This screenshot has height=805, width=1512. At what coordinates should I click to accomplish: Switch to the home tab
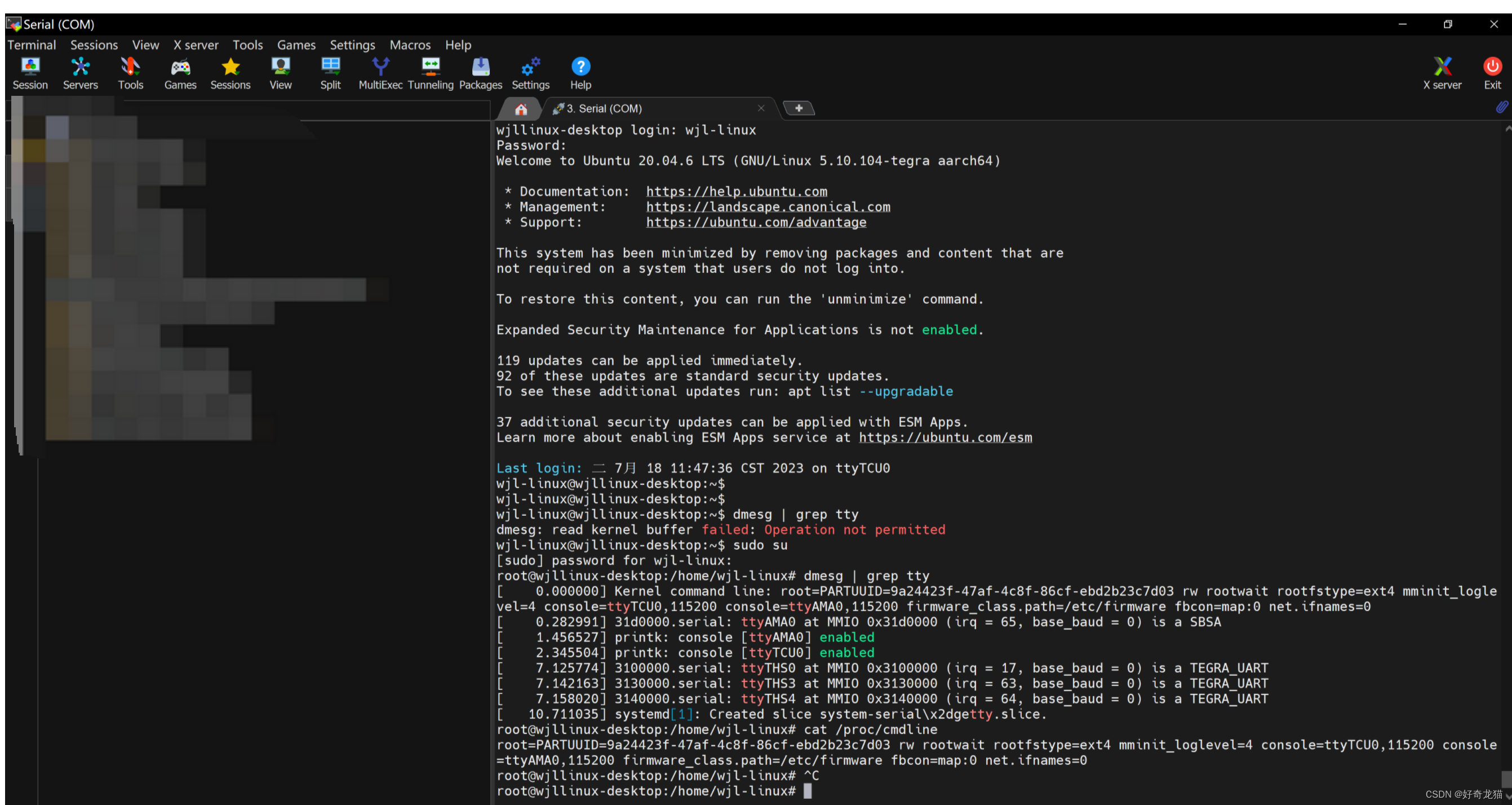point(521,108)
